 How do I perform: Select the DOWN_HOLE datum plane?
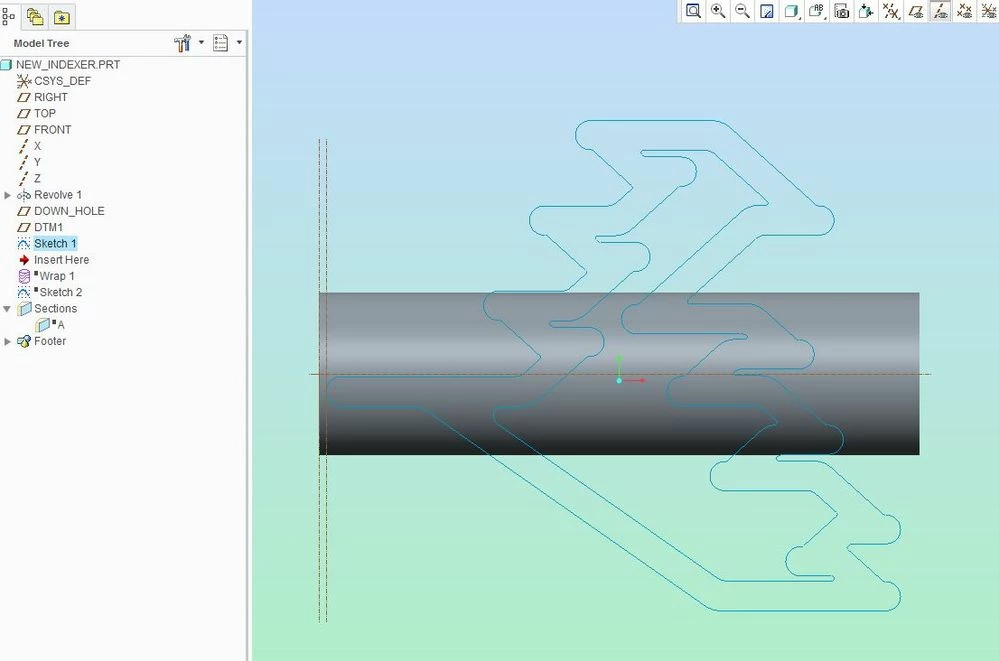click(x=69, y=211)
